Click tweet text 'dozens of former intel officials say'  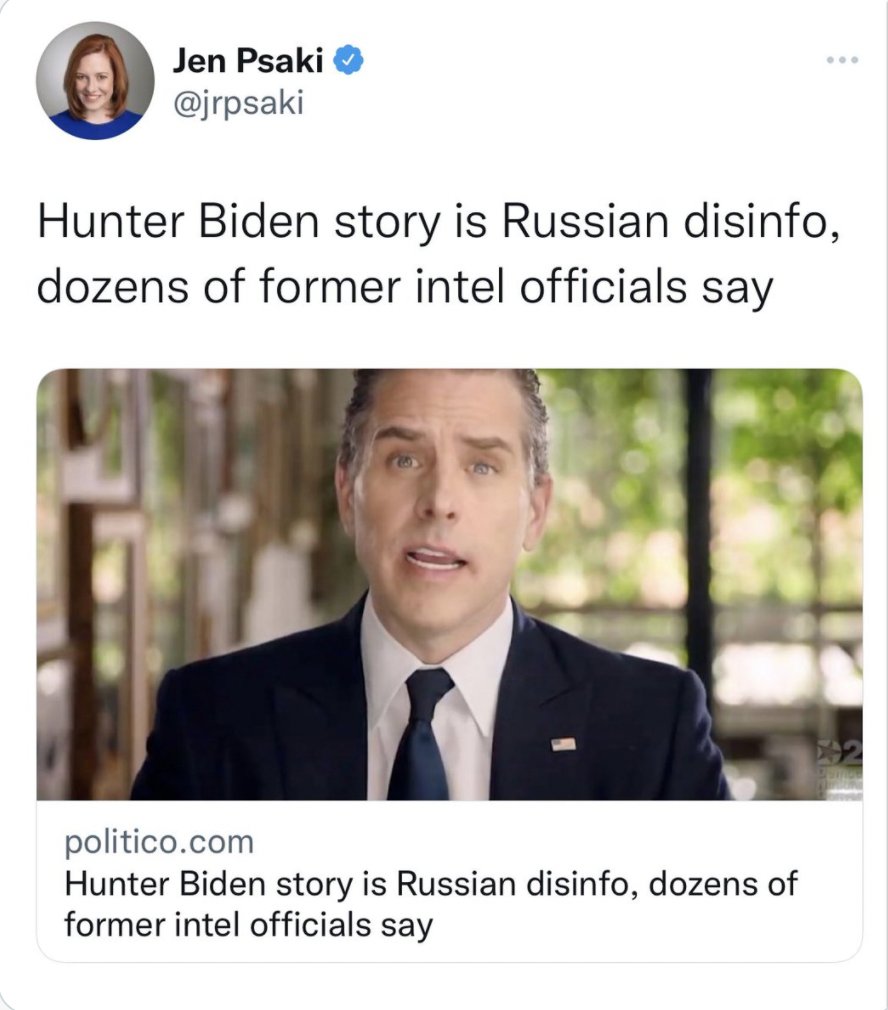[404, 287]
